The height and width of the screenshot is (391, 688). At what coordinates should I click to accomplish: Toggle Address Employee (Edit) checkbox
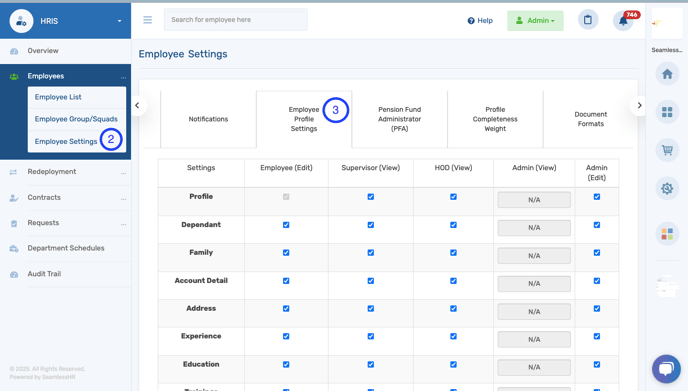click(286, 308)
